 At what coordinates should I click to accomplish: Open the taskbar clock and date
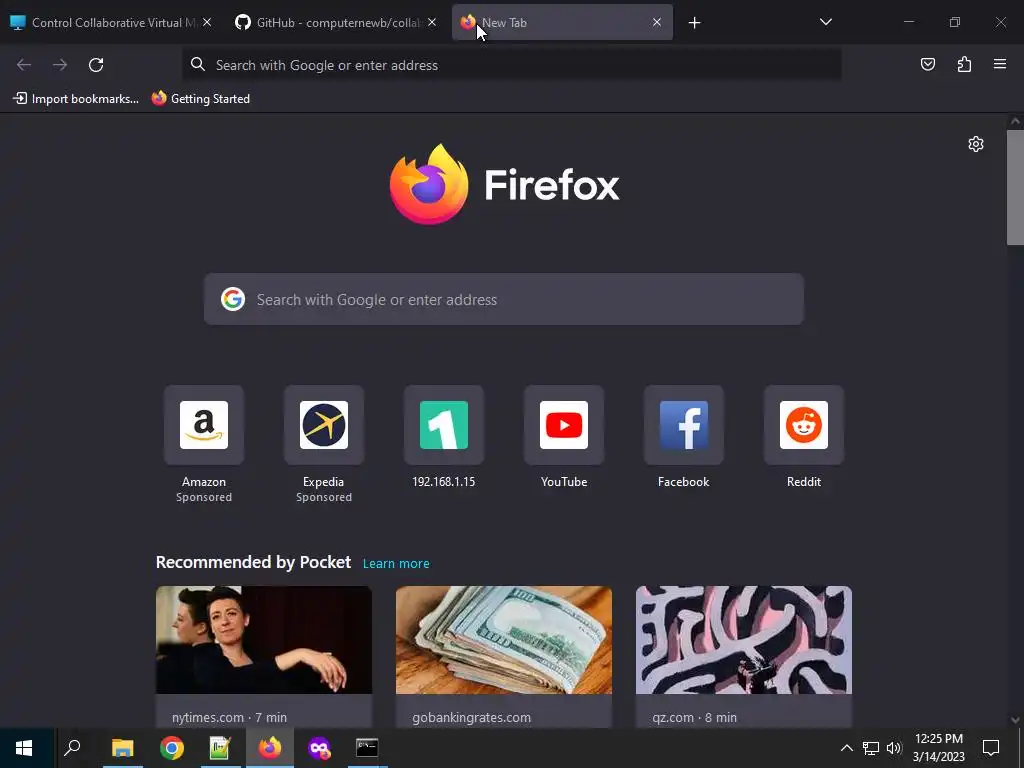tap(938, 748)
